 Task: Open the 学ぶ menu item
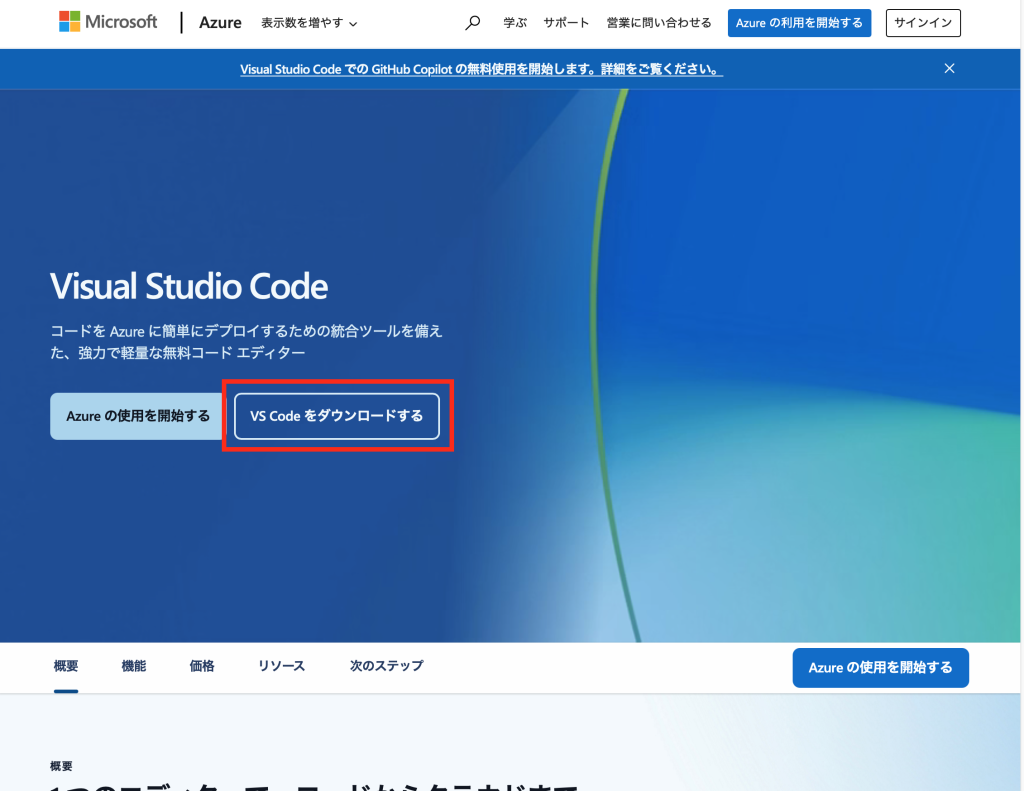(x=515, y=23)
